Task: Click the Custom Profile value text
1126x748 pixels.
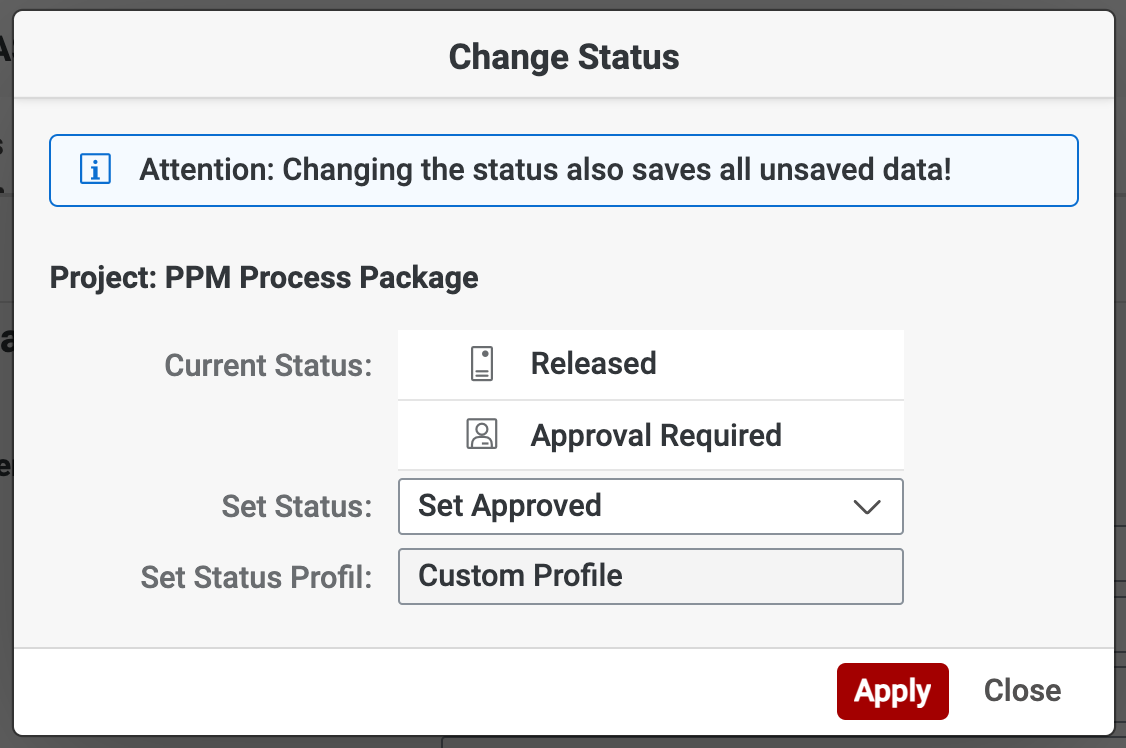Action: pos(520,576)
